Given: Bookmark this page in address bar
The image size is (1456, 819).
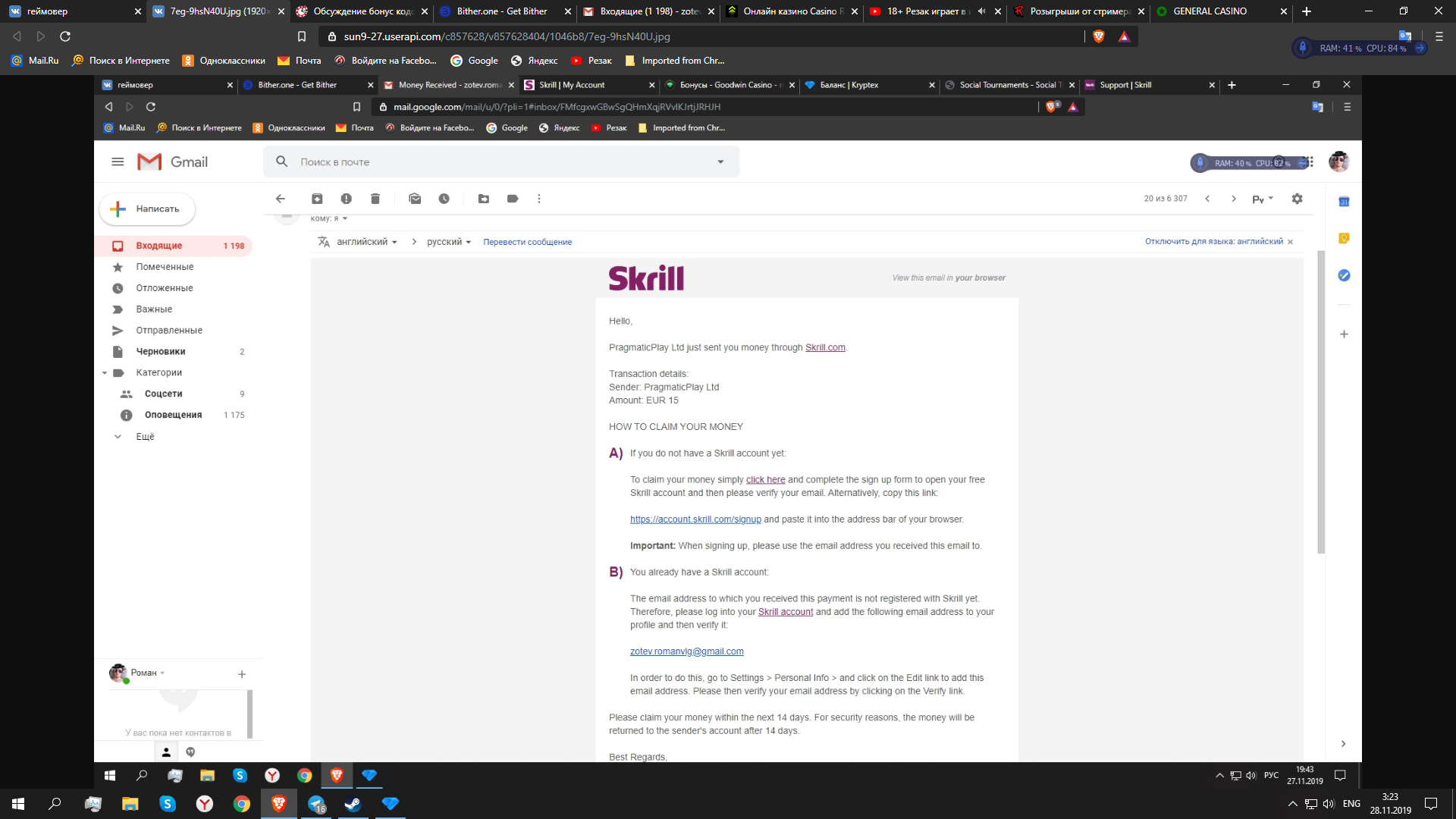Looking at the screenshot, I should (301, 36).
